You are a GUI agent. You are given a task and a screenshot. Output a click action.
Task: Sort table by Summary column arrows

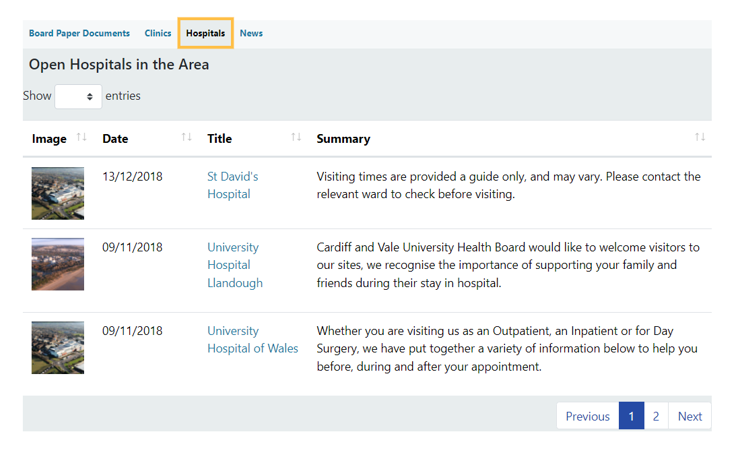tap(700, 137)
